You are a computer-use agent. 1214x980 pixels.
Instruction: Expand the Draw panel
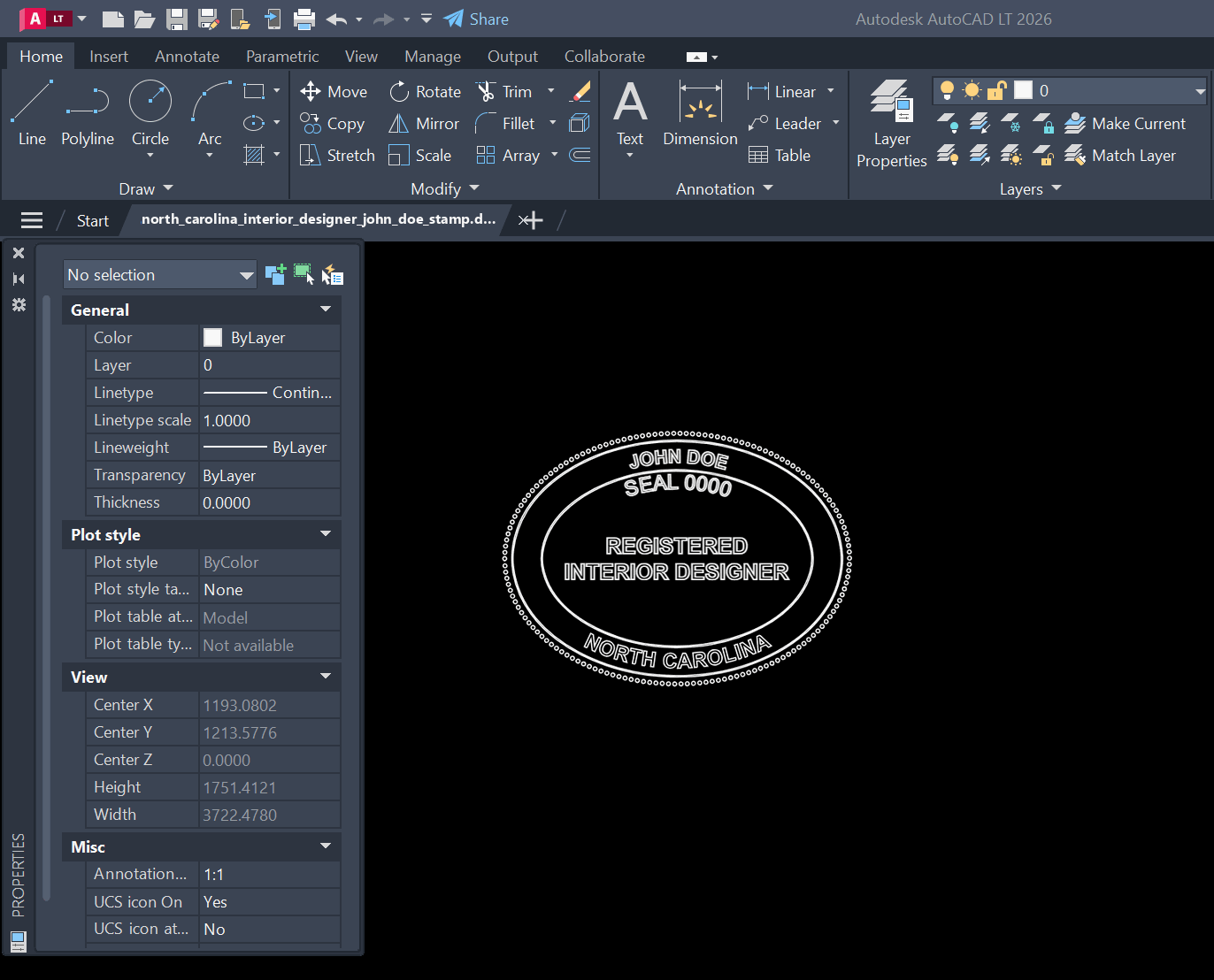[146, 188]
